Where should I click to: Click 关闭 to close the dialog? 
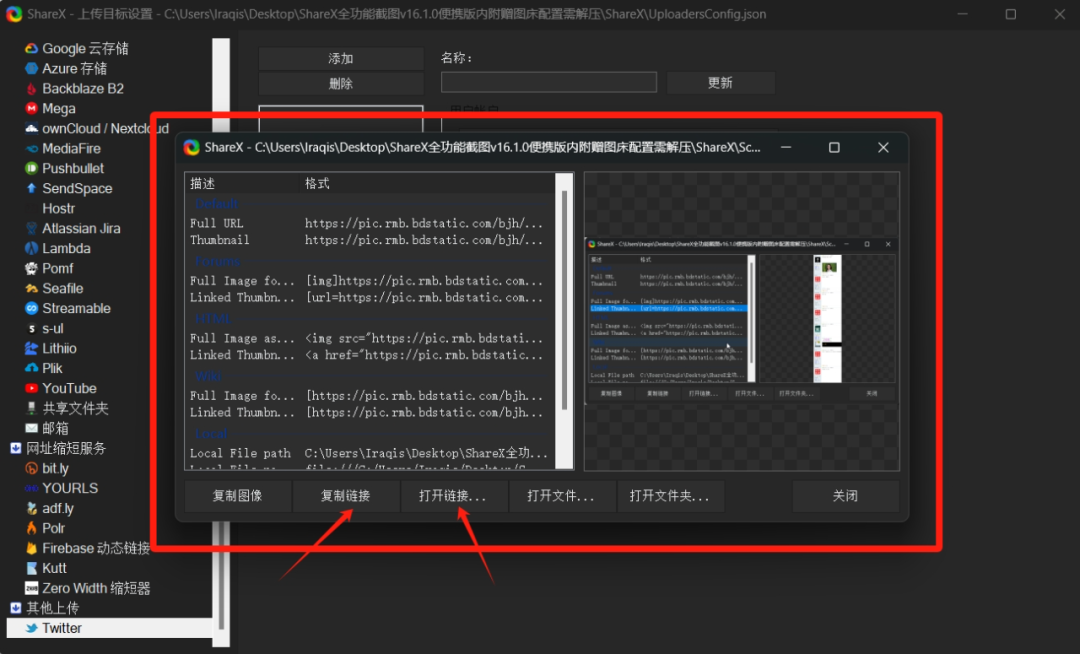click(x=845, y=496)
